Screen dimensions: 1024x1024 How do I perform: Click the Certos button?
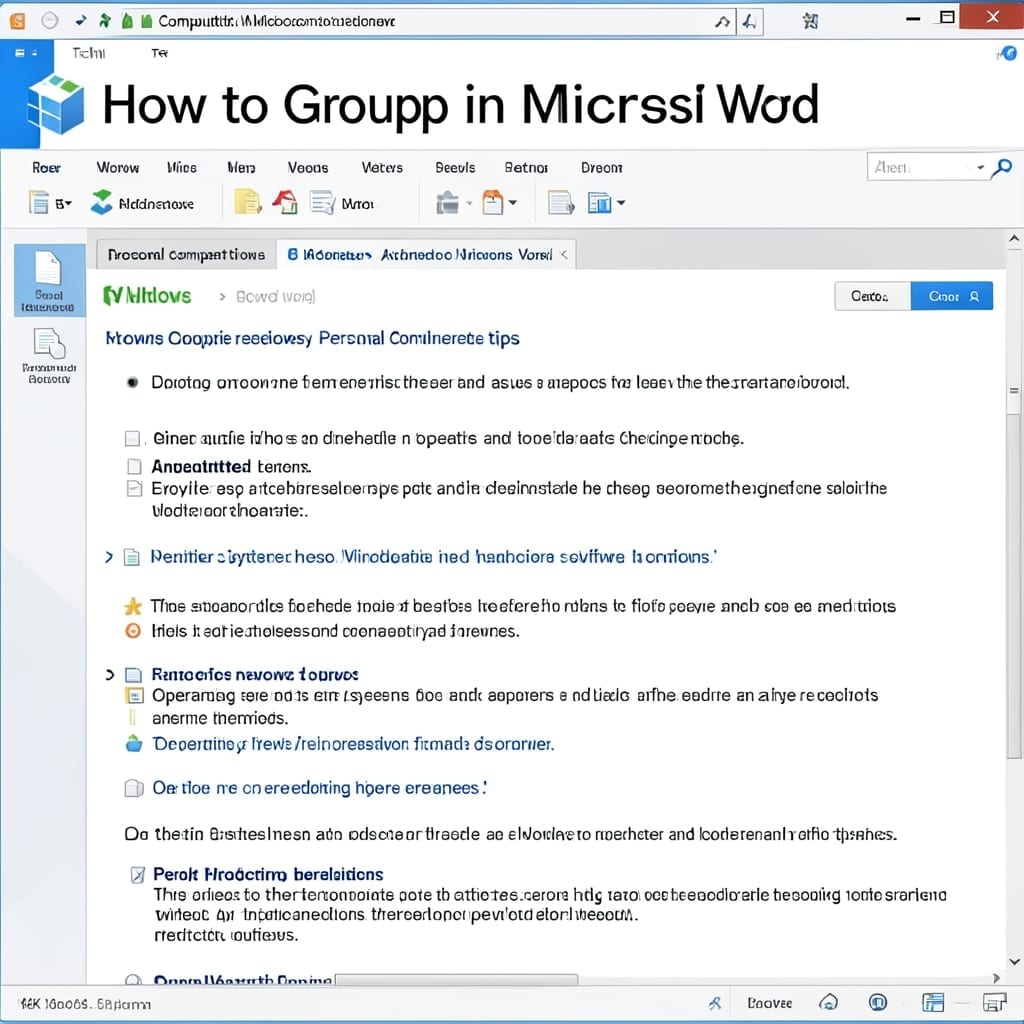[872, 296]
